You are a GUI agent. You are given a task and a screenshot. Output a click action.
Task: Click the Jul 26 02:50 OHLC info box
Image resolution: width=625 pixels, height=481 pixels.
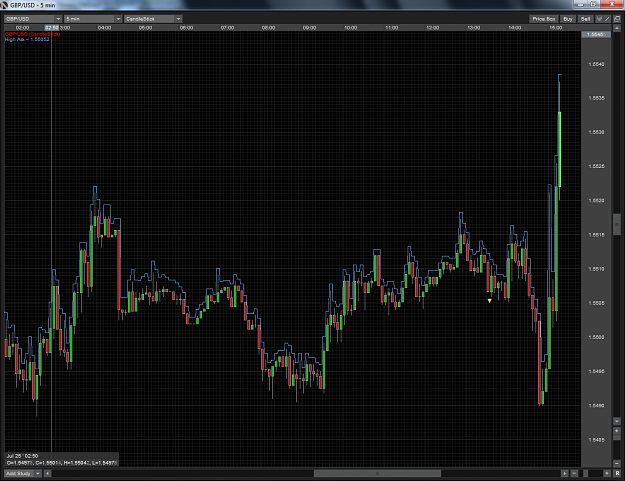(x=62, y=459)
